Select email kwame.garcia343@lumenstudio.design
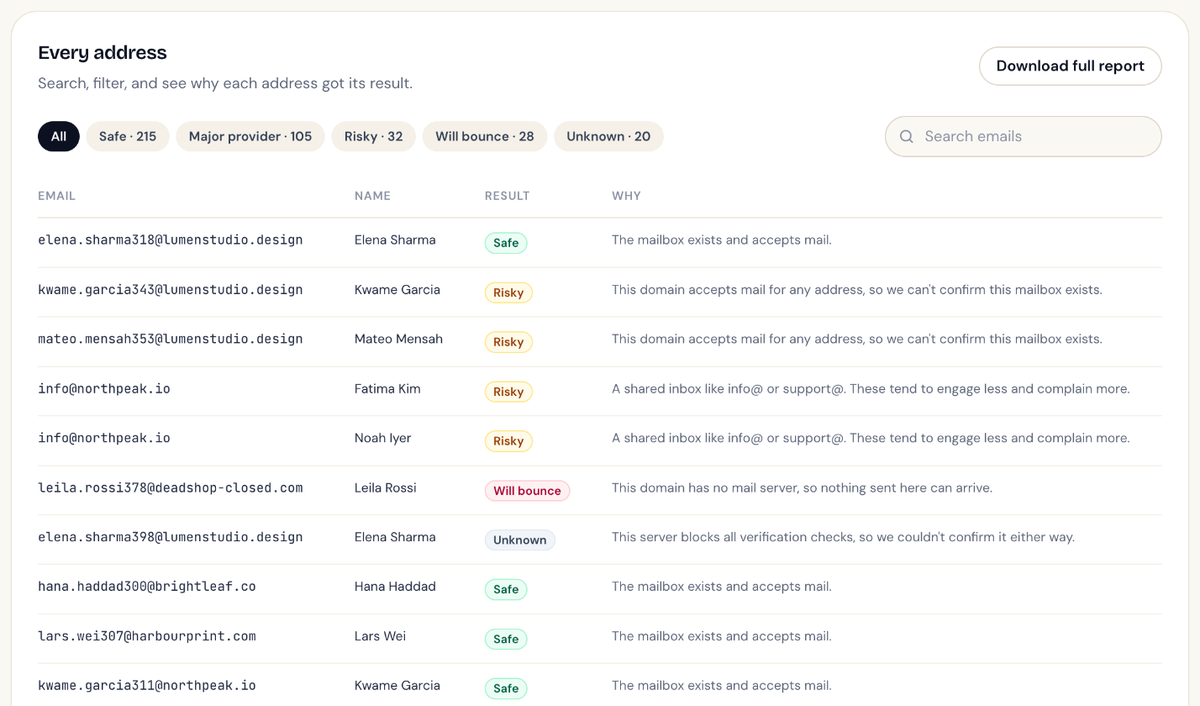 (170, 290)
